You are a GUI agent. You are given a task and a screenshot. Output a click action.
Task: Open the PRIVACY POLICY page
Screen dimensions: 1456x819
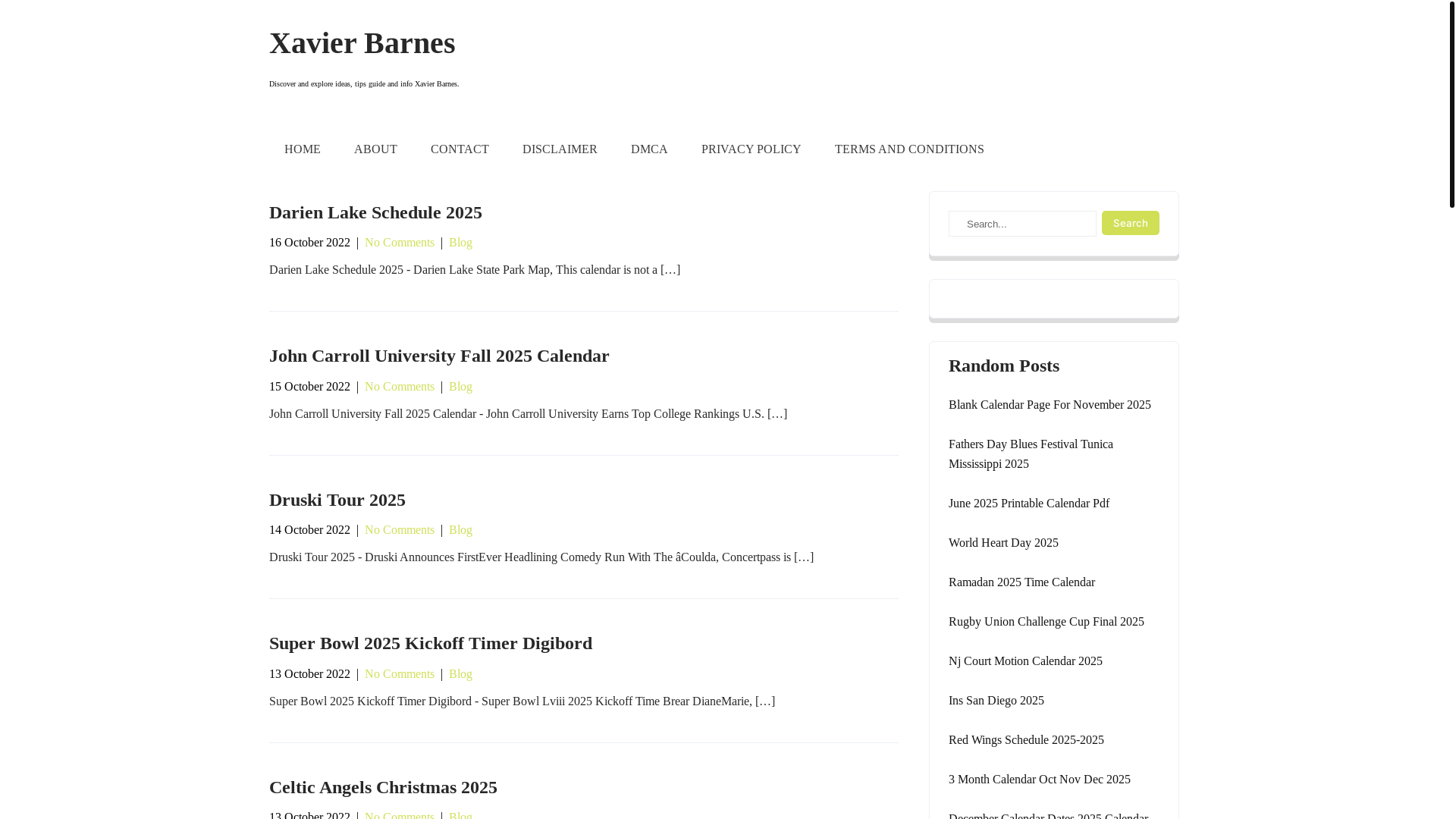751,149
